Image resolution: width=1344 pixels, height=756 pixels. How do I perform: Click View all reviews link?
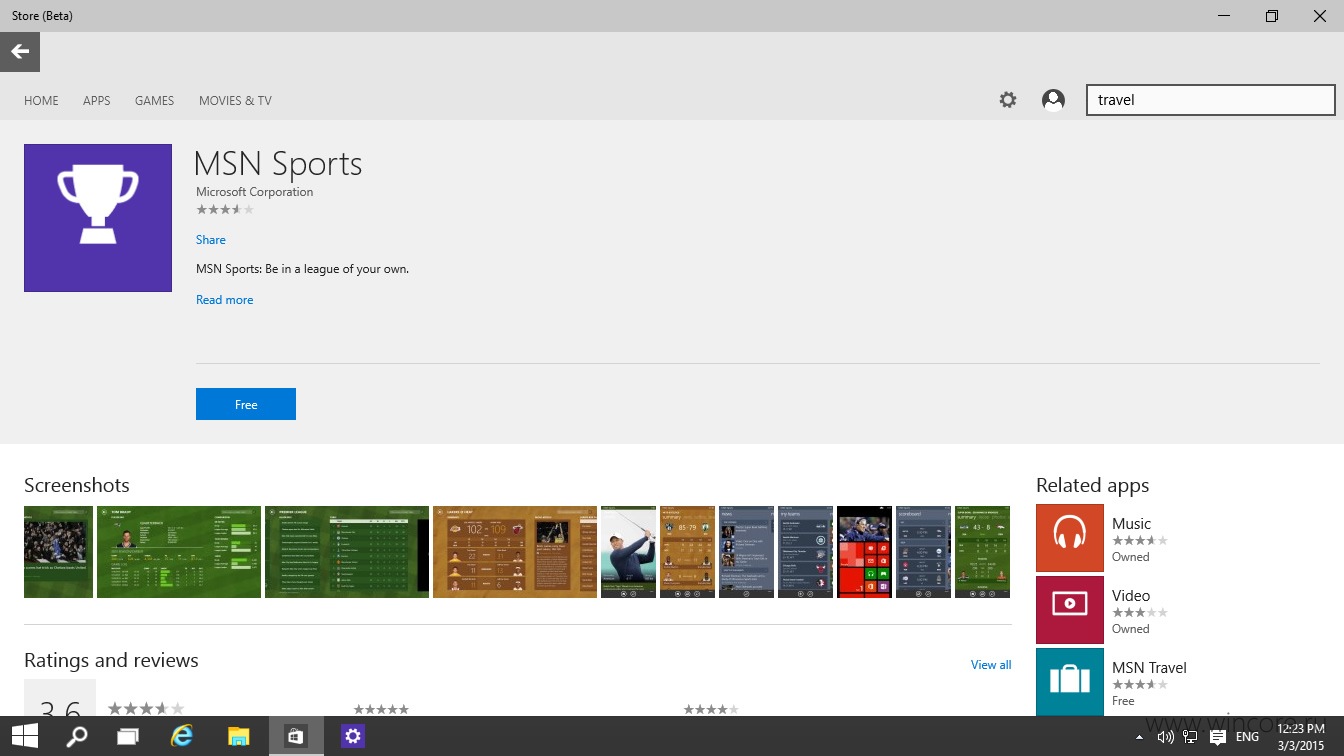point(991,665)
